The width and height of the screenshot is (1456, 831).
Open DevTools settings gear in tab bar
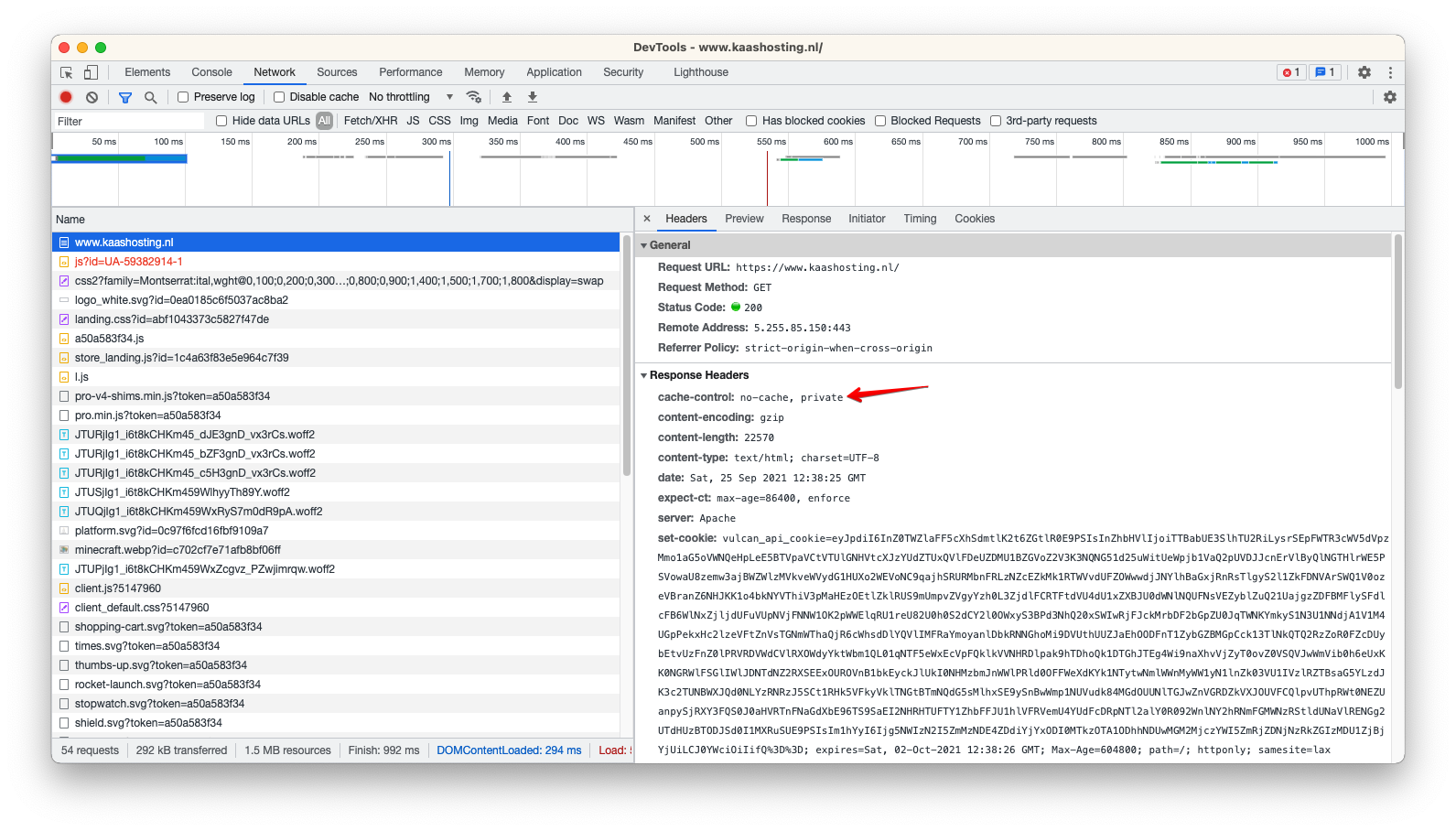click(x=1364, y=72)
